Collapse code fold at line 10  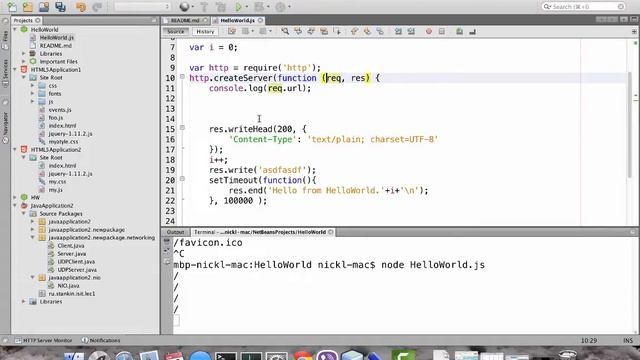pos(182,77)
